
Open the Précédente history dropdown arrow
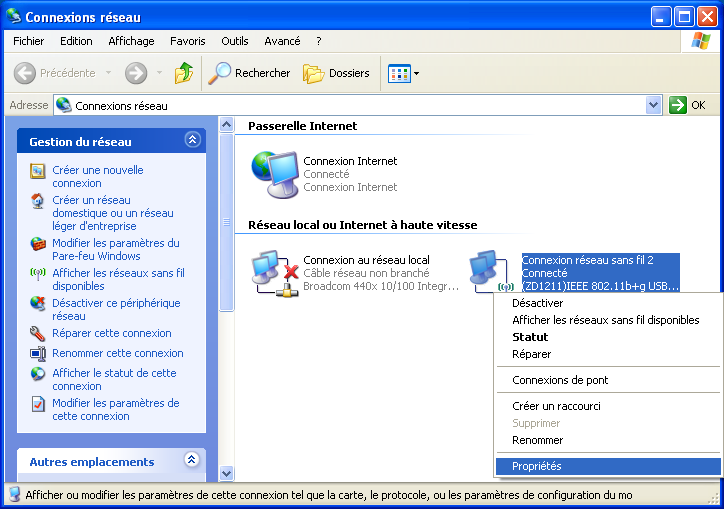pos(109,73)
